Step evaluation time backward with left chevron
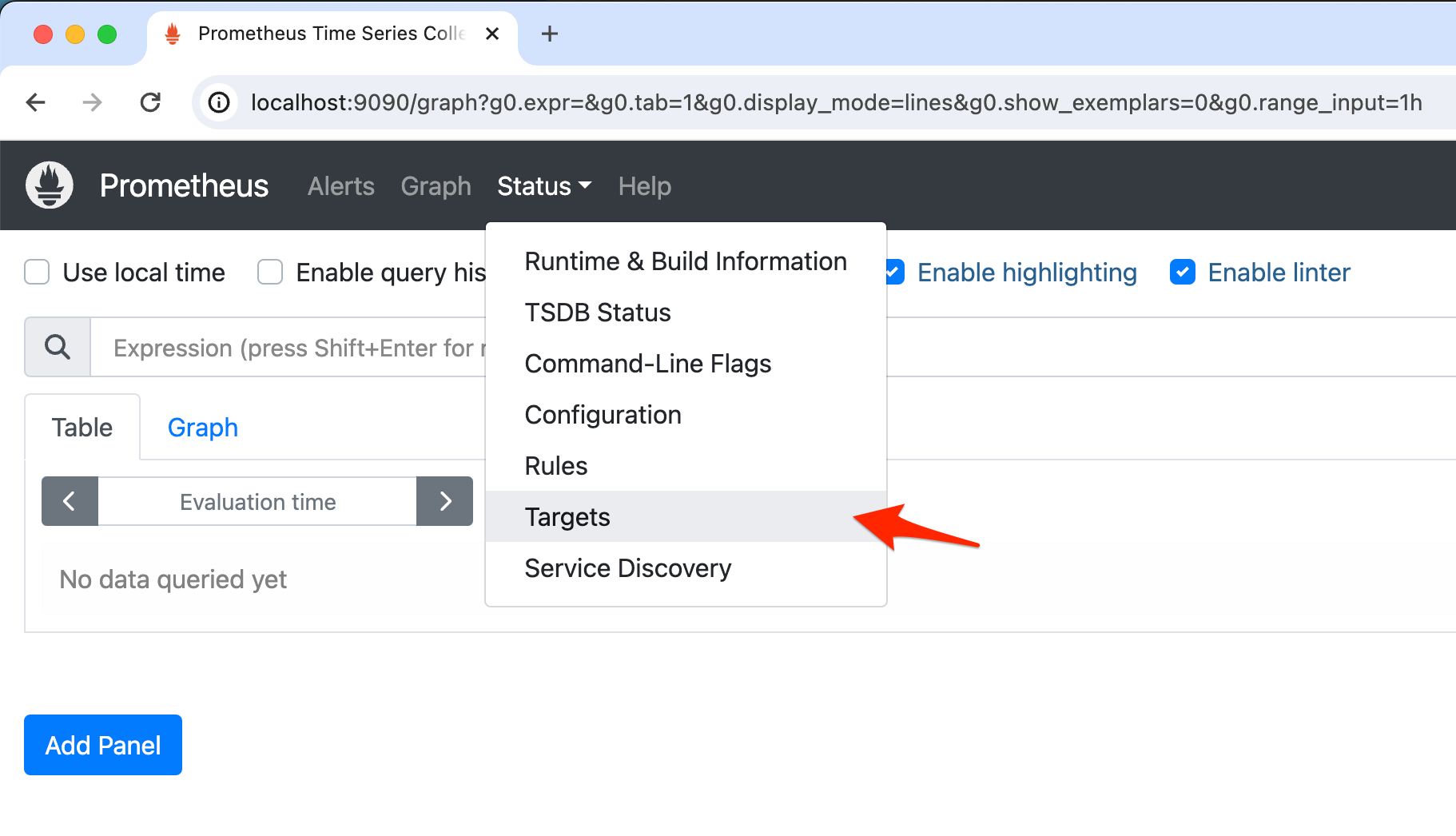 [70, 501]
